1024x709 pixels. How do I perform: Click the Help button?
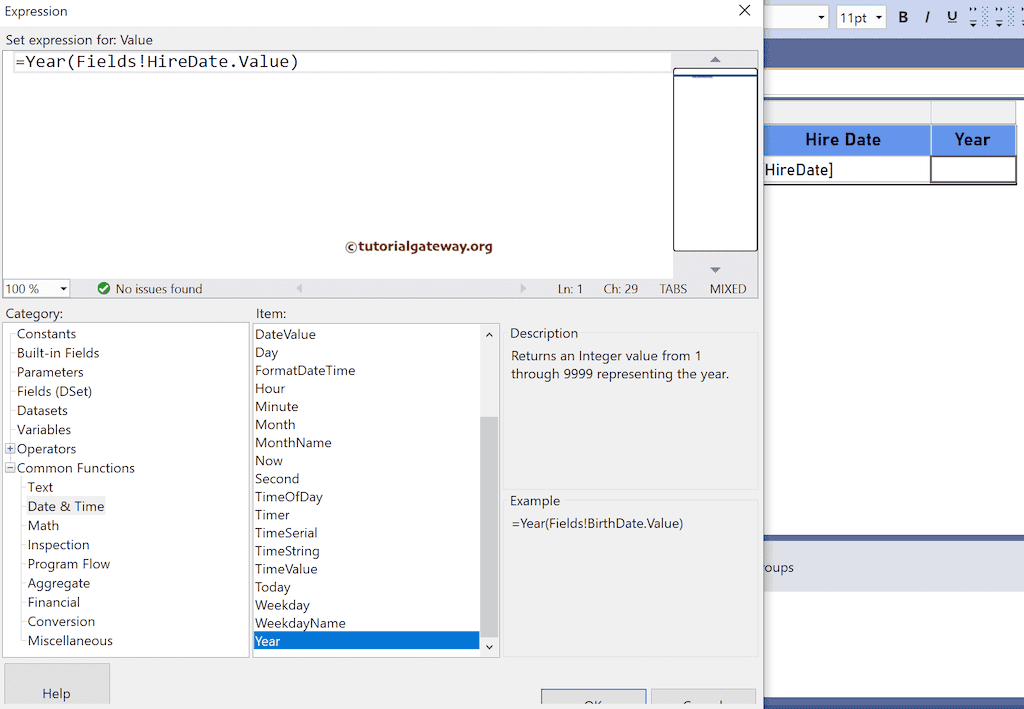coord(56,692)
